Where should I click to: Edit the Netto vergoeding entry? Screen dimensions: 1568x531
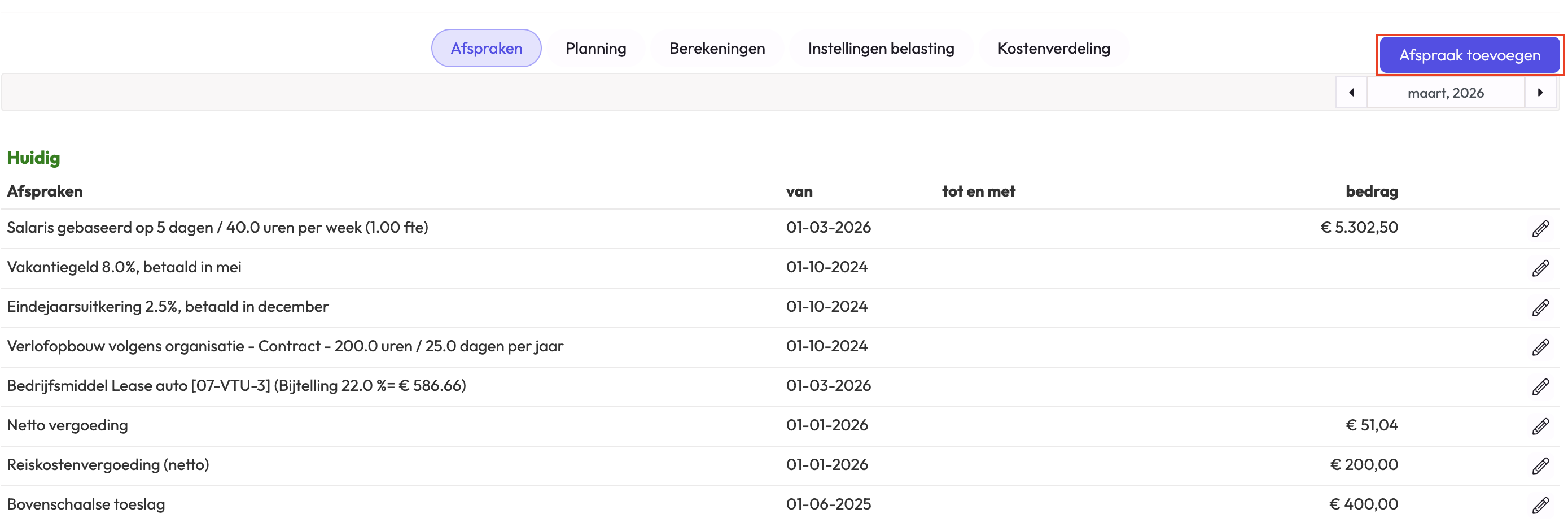click(1540, 426)
